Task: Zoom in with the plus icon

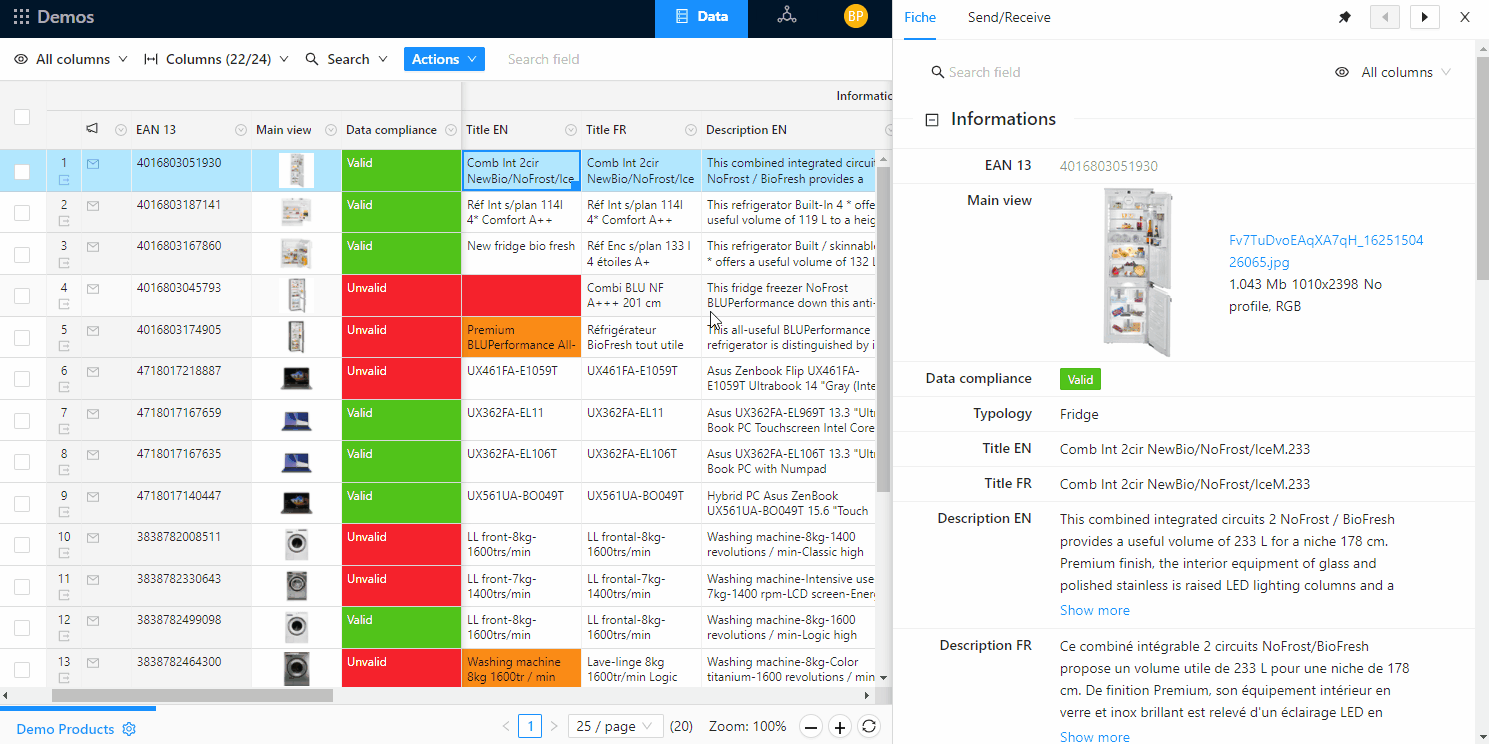Action: (x=840, y=727)
